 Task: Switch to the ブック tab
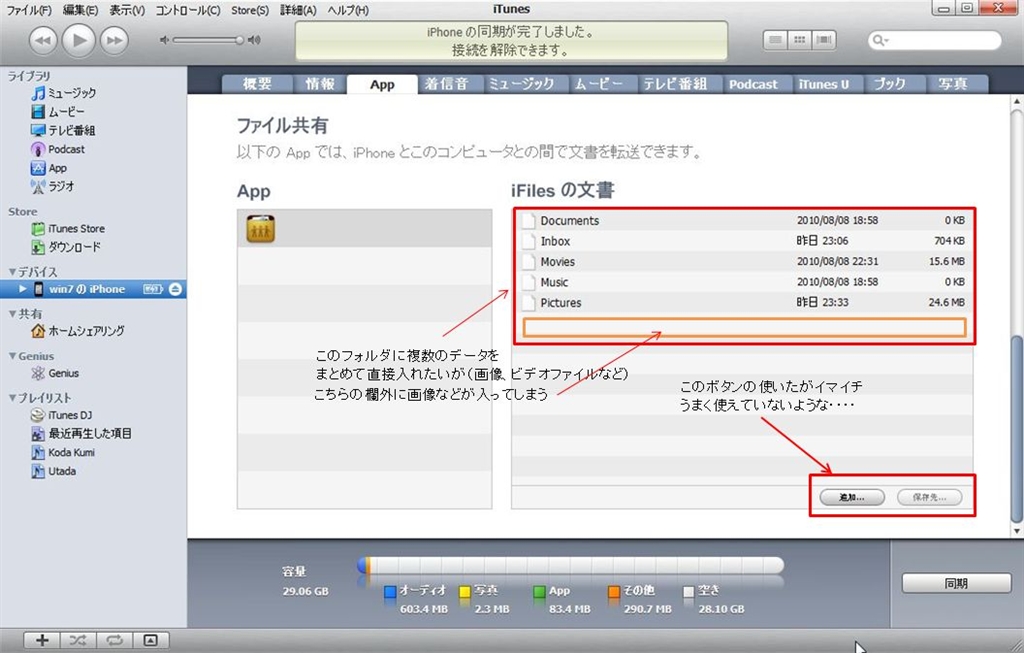click(889, 84)
